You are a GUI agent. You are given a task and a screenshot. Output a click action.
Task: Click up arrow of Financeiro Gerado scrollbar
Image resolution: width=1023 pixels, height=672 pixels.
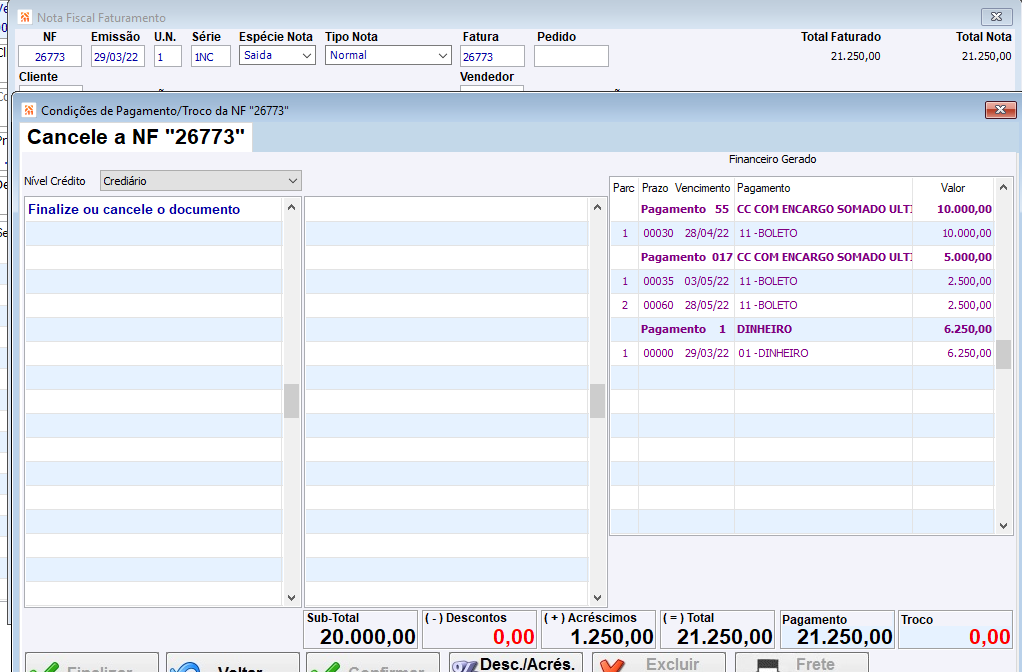[1003, 188]
